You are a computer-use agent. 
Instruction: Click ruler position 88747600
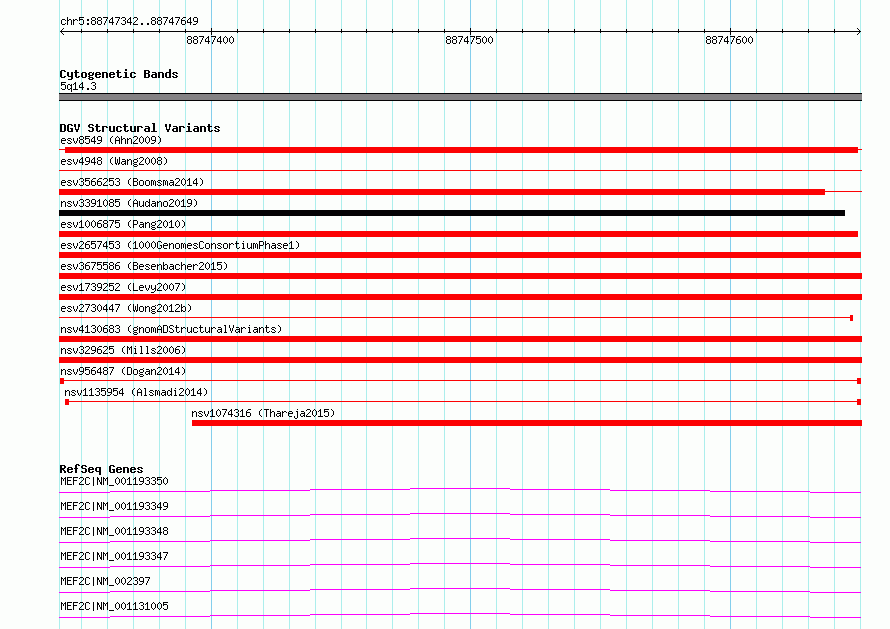729,40
